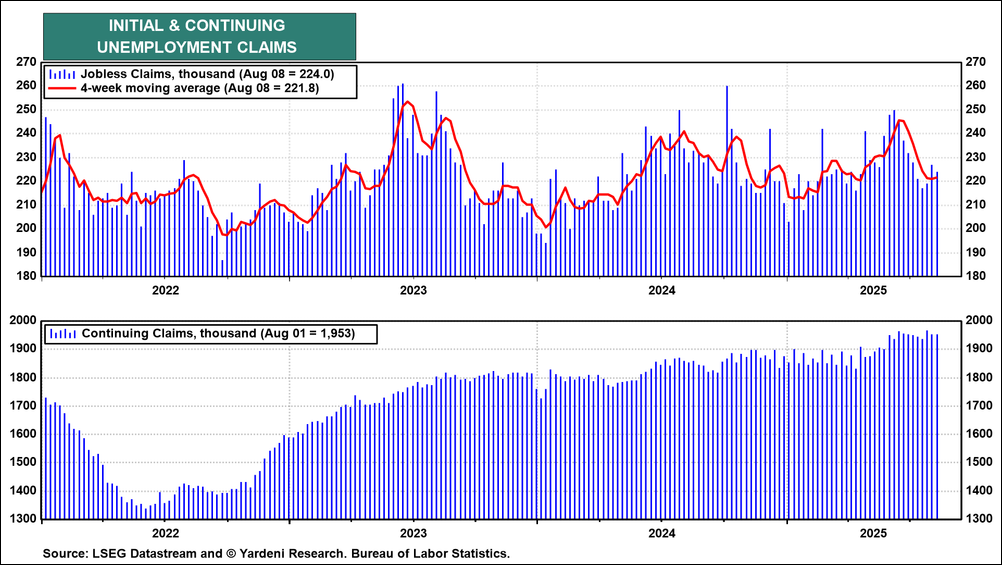Select the 2024 label under the top chart
Viewport: 1002px width, 565px height.
click(662, 291)
